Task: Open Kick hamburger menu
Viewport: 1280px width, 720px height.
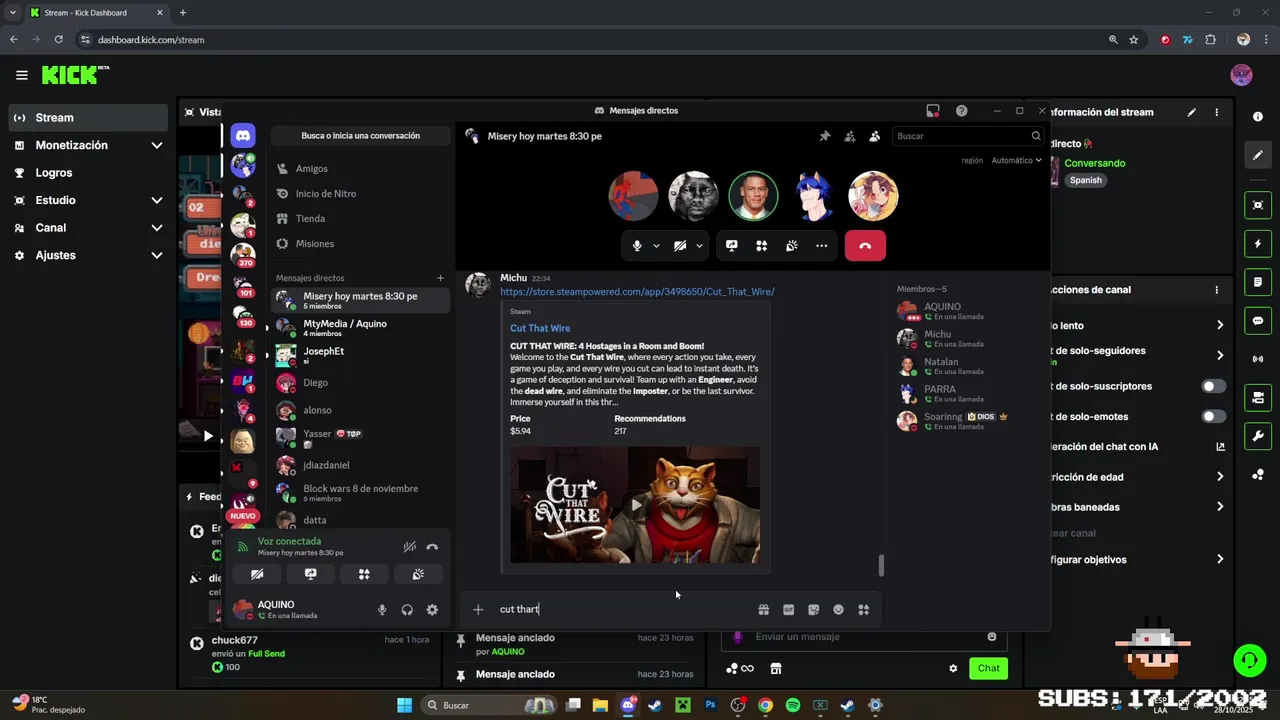Action: point(22,75)
